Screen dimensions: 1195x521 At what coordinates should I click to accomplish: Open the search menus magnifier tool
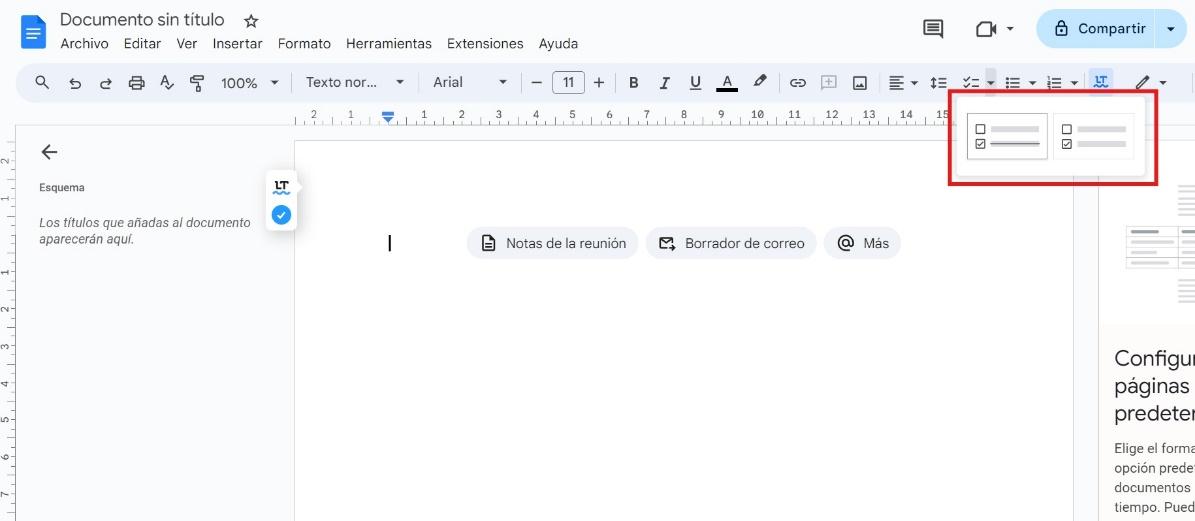tap(42, 82)
